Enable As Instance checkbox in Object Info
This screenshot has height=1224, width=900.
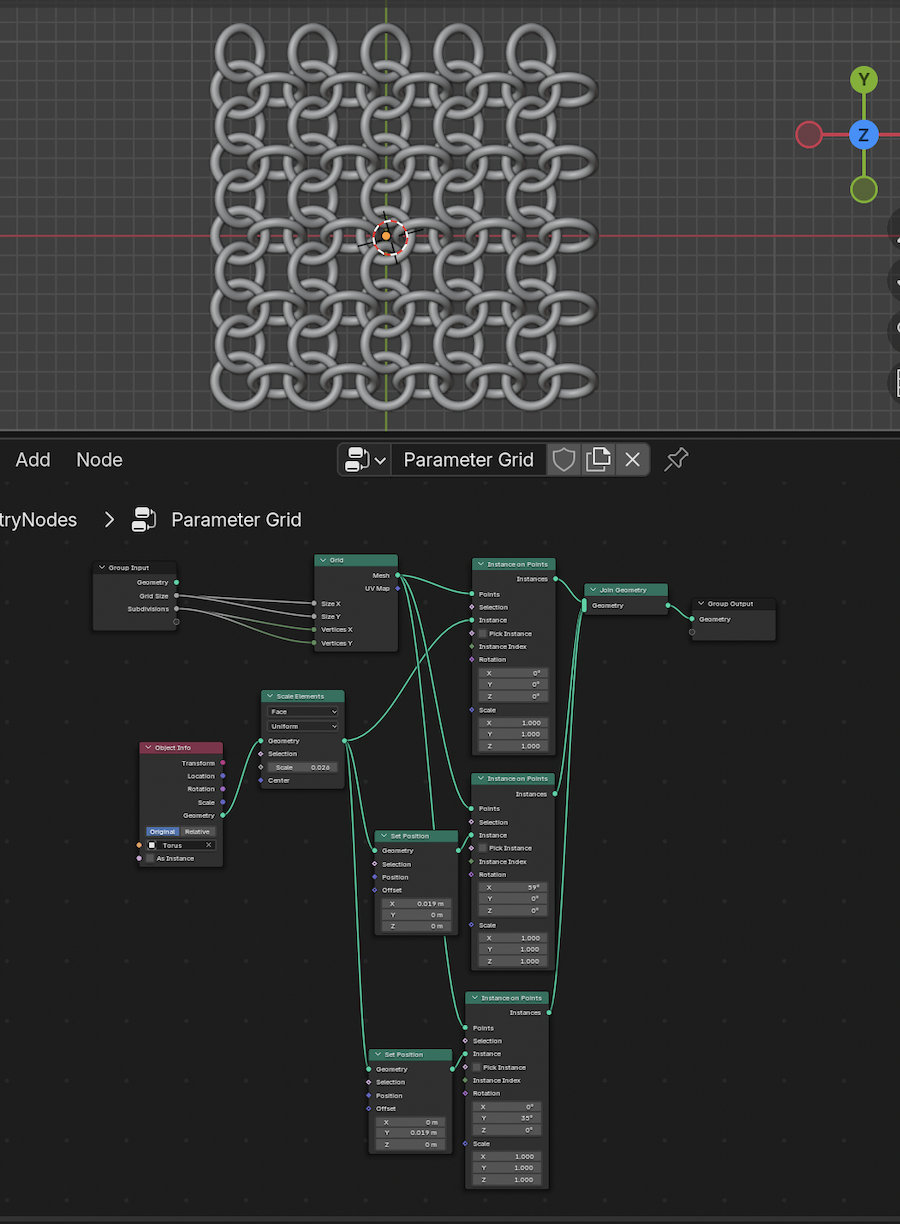pos(151,858)
